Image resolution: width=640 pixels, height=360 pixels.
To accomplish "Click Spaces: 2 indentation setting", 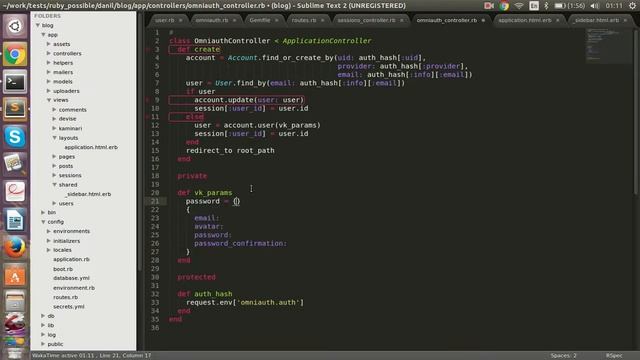I will (x=563, y=356).
